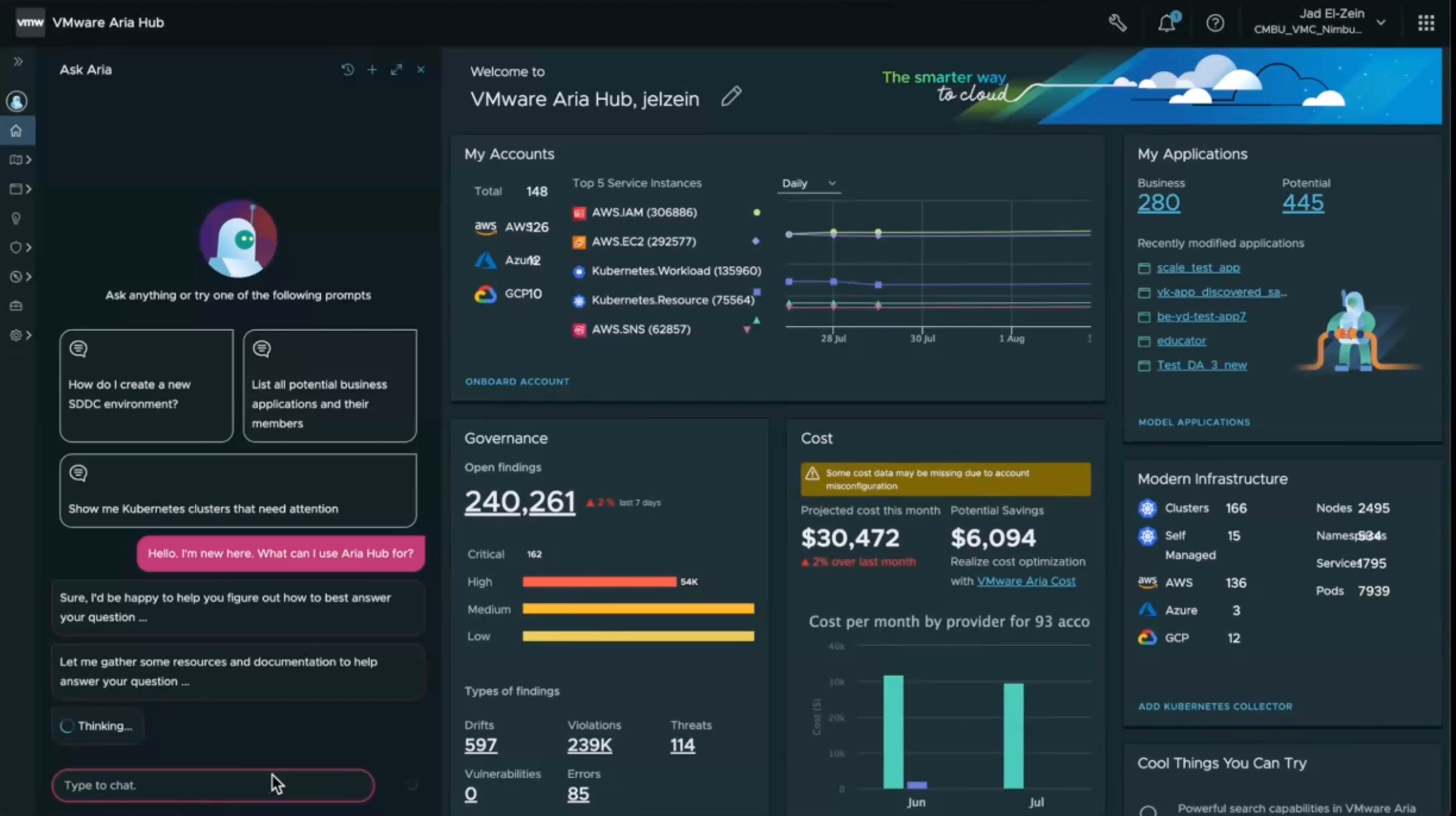Image resolution: width=1456 pixels, height=816 pixels.
Task: Open the ONBOARD ACCOUNT link
Action: [x=516, y=381]
